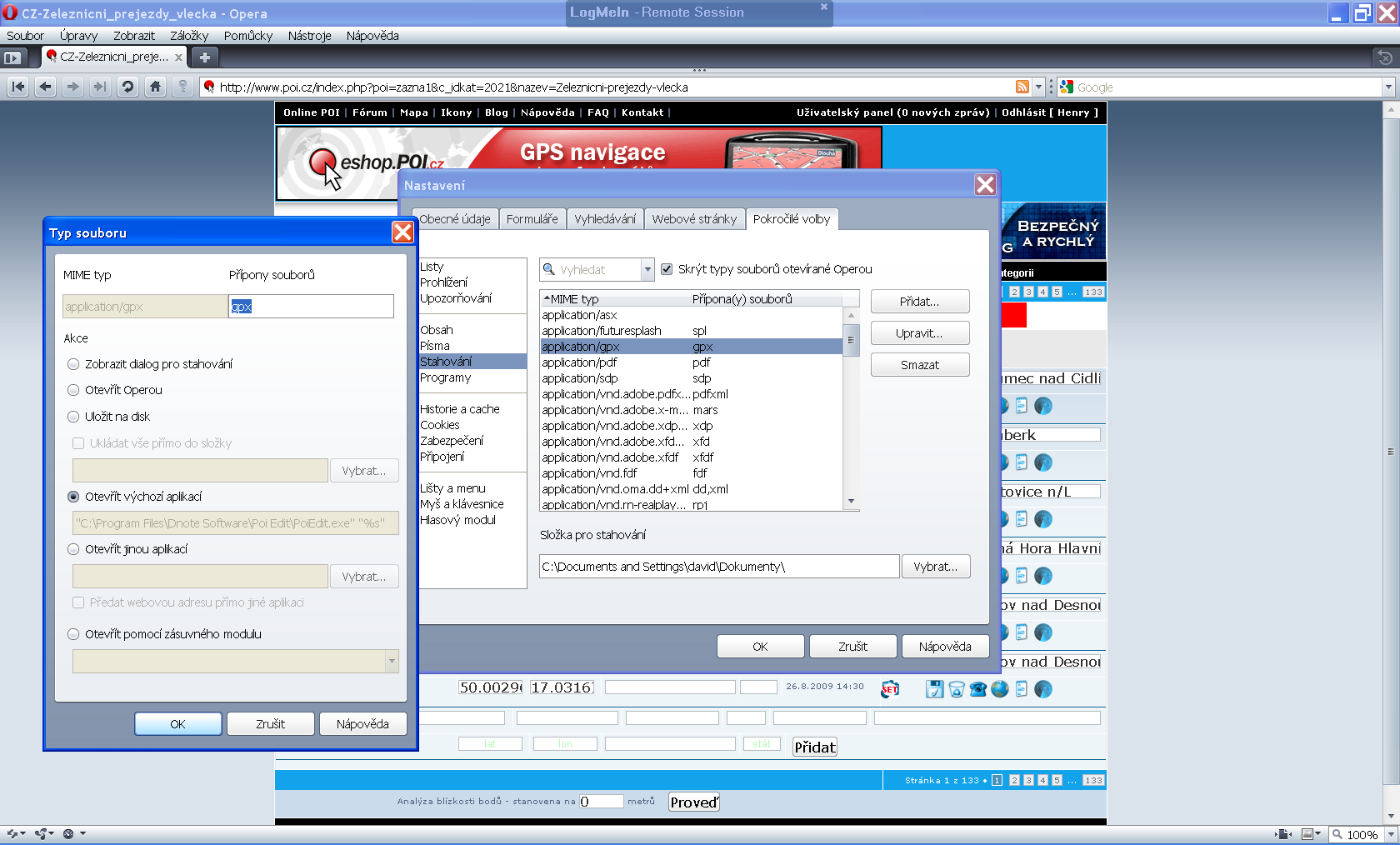Switch to the Webové stránky tab
Screen dimensions: 1400x845
(694, 219)
